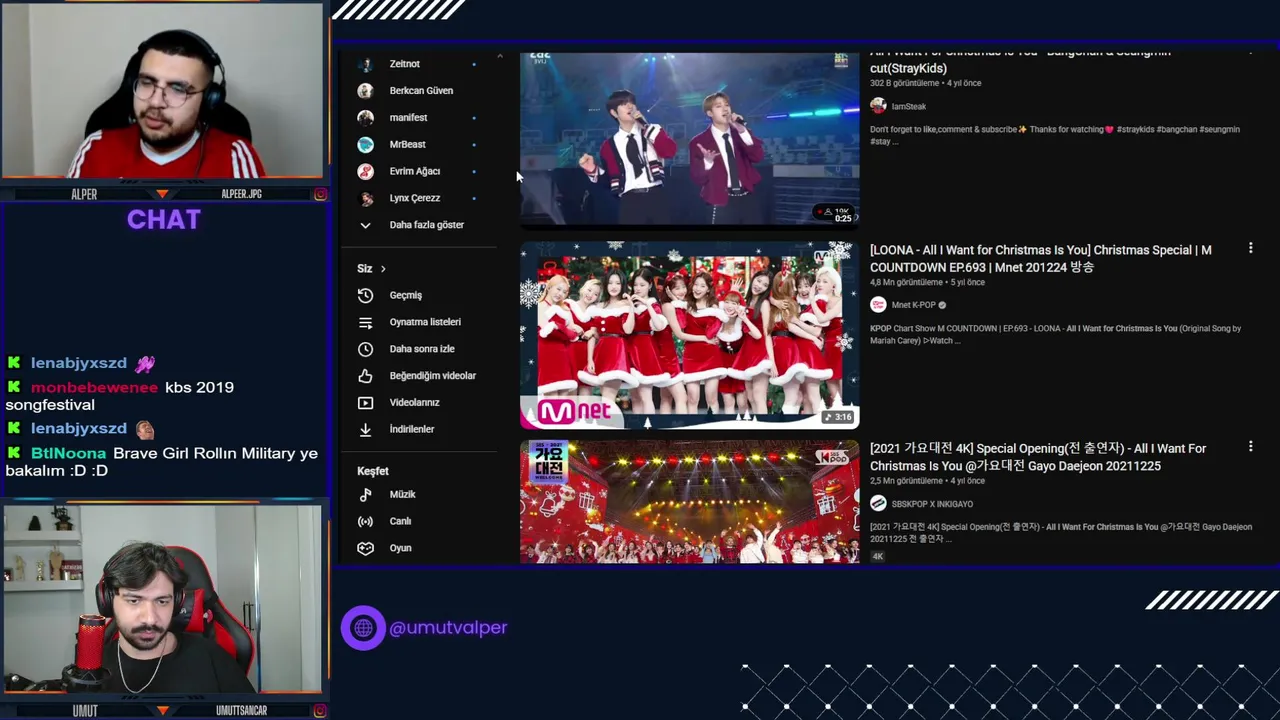Click chat username monbebewenee
This screenshot has height=720, width=1280.
[x=94, y=388]
